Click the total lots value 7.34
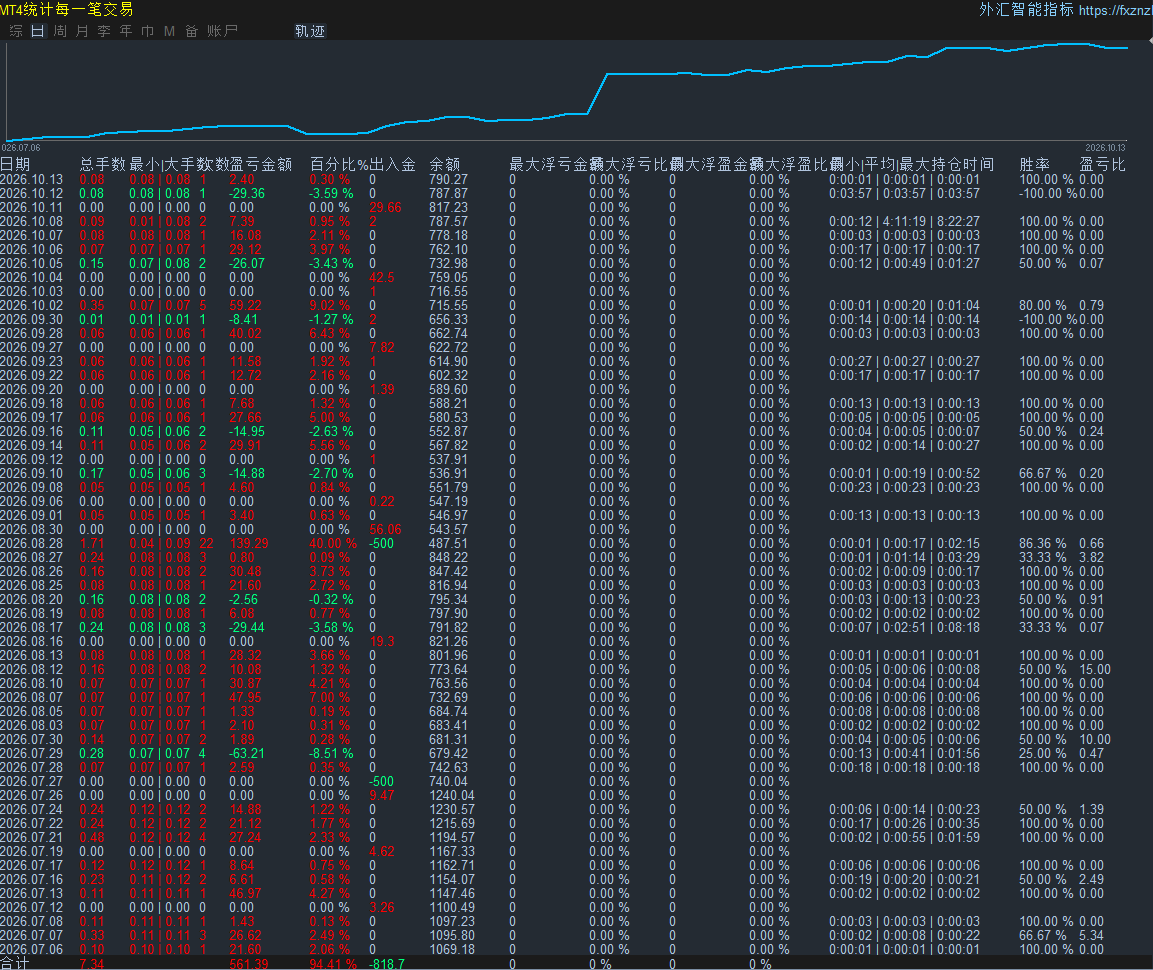Viewport: 1153px width, 970px height. [x=92, y=963]
